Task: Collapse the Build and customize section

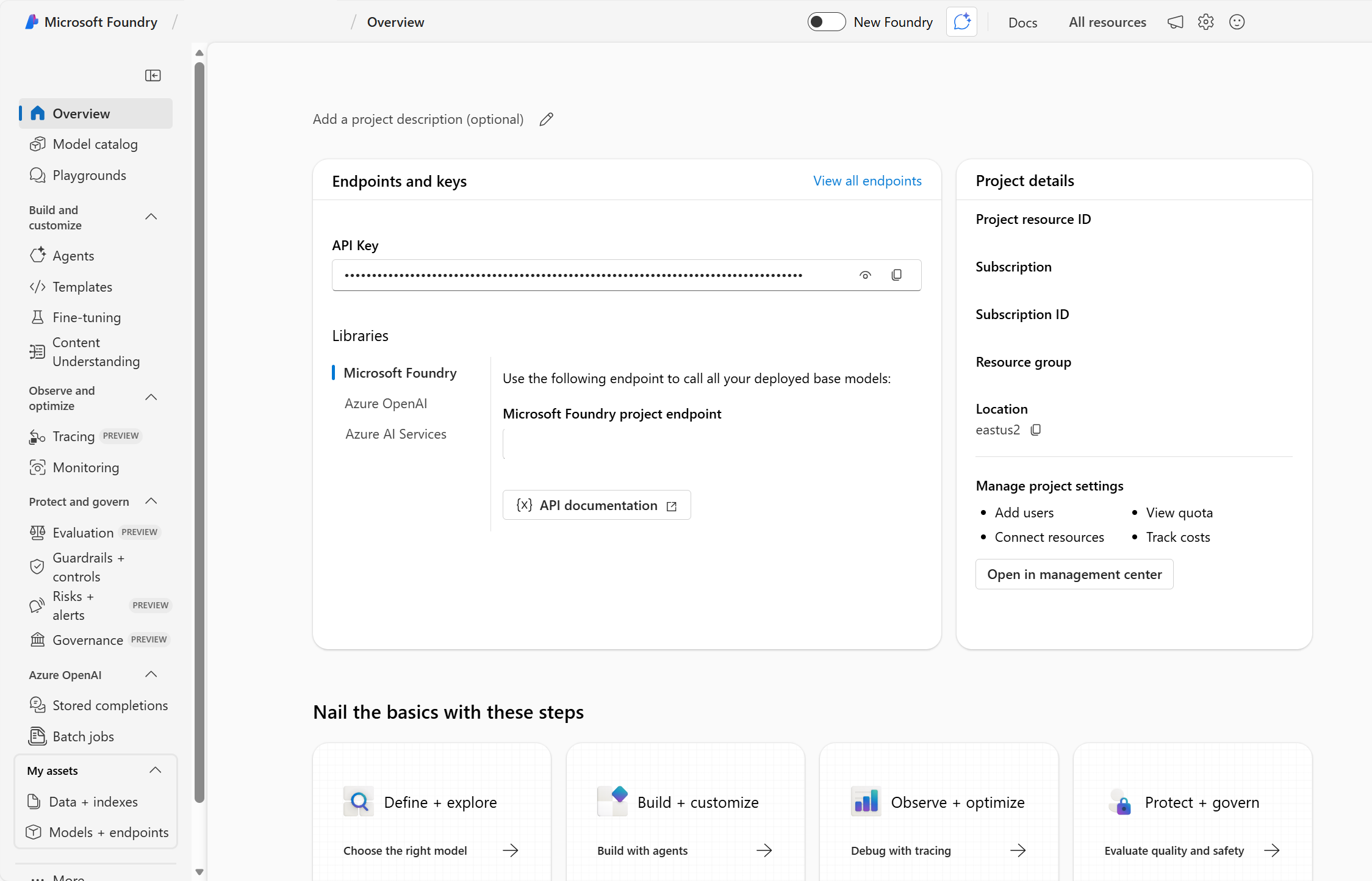Action: tap(151, 217)
